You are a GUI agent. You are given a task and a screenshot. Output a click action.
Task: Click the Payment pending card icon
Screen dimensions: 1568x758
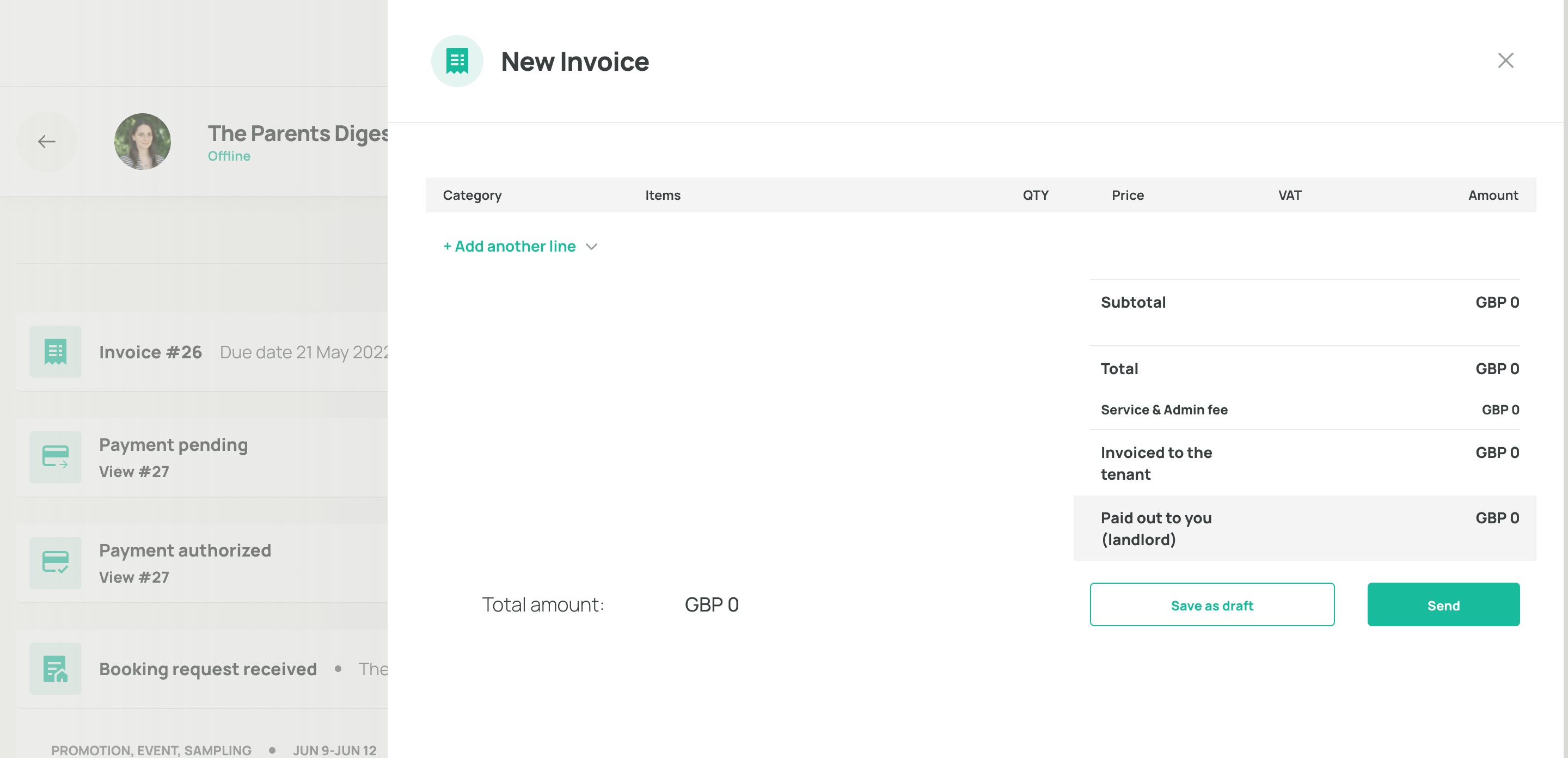tap(56, 457)
